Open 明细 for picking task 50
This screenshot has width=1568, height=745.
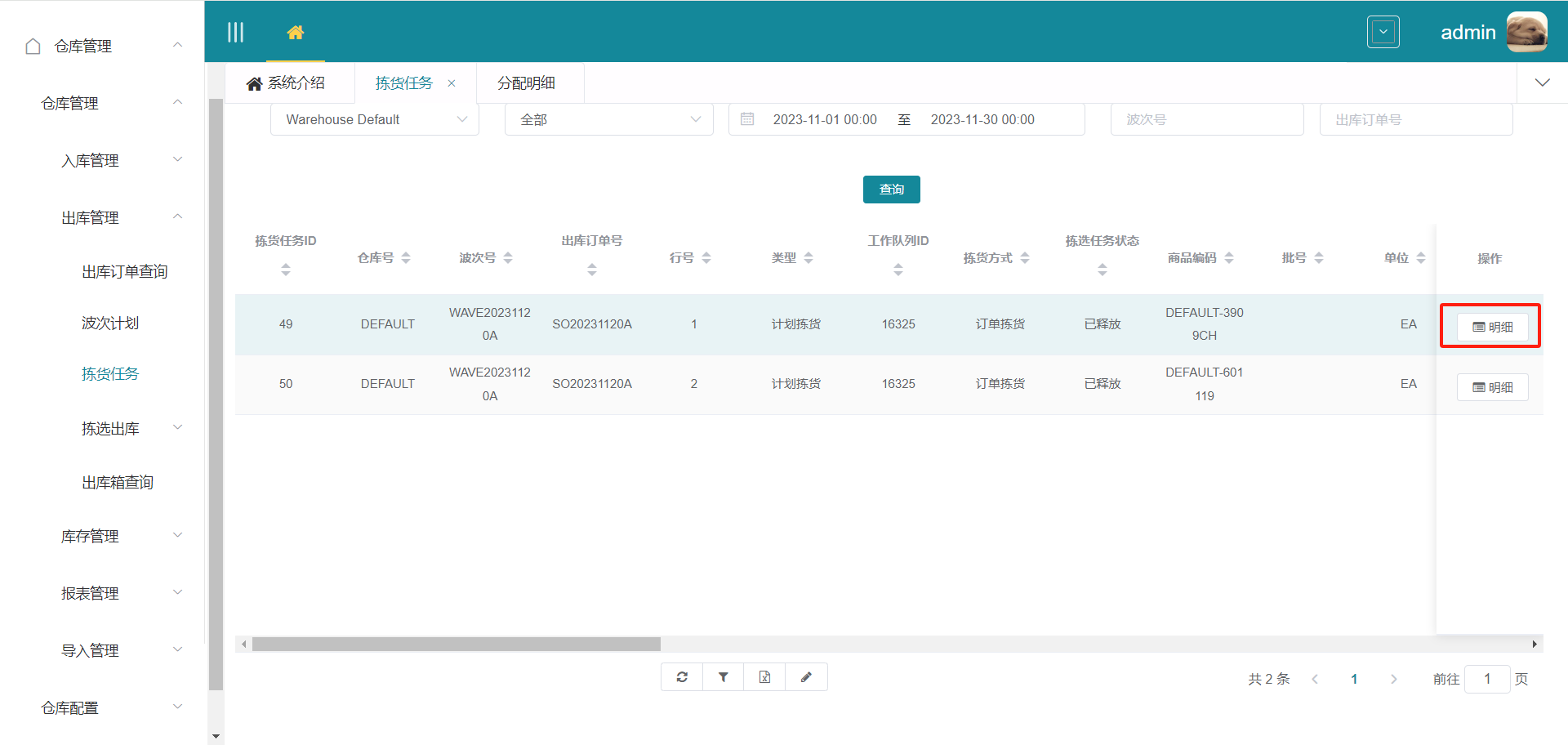[1492, 386]
